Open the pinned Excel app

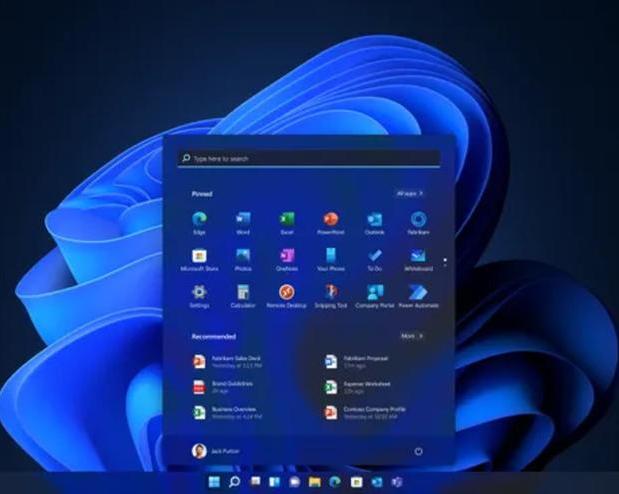[287, 223]
